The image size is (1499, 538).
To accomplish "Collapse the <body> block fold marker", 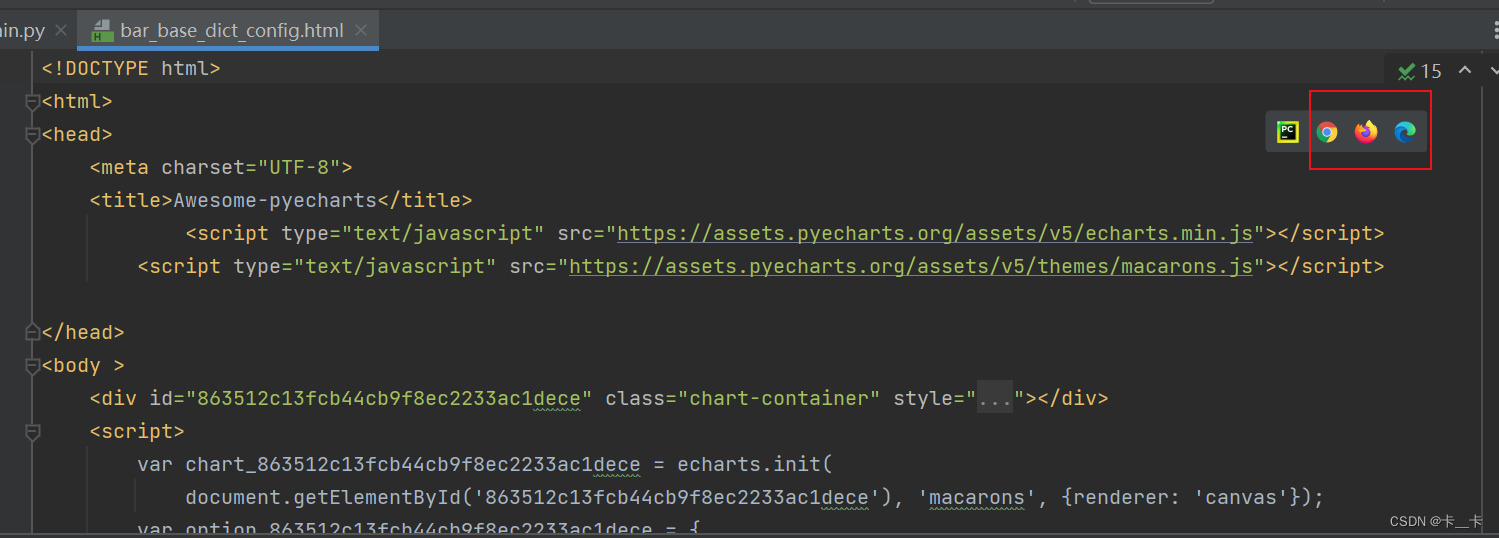I will click(x=32, y=366).
